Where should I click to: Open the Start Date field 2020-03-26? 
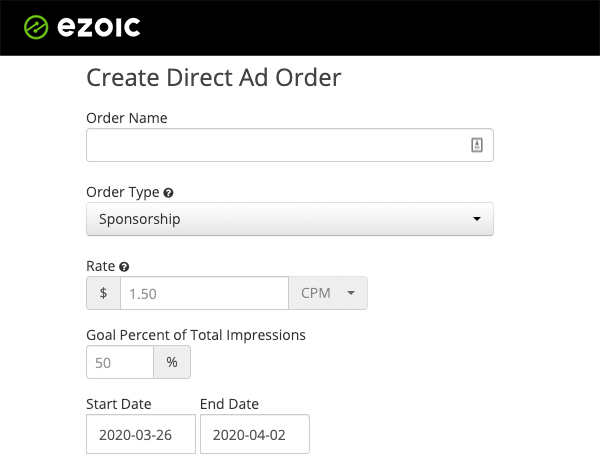pos(141,434)
